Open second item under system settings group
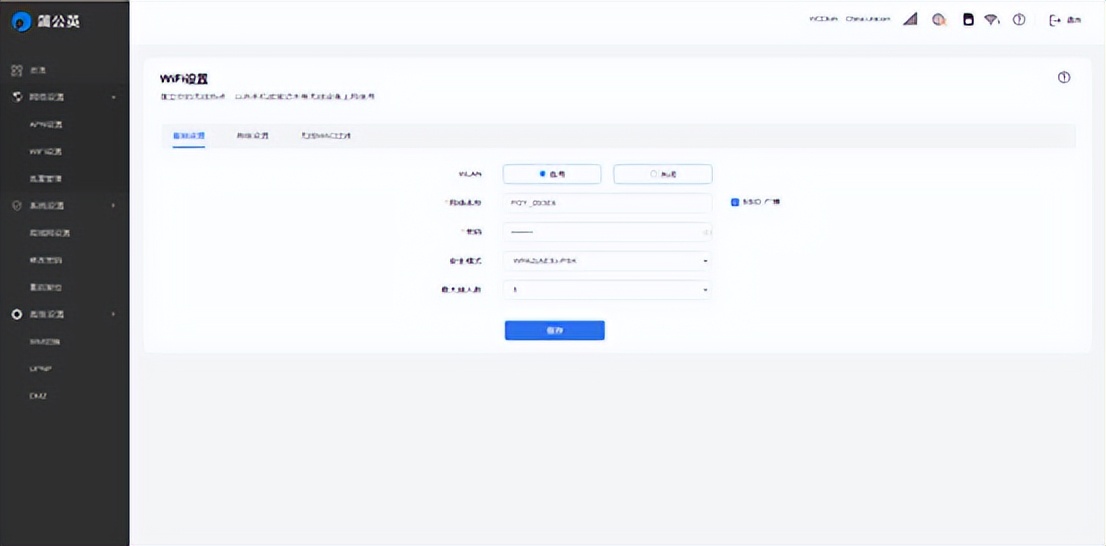 click(46, 260)
